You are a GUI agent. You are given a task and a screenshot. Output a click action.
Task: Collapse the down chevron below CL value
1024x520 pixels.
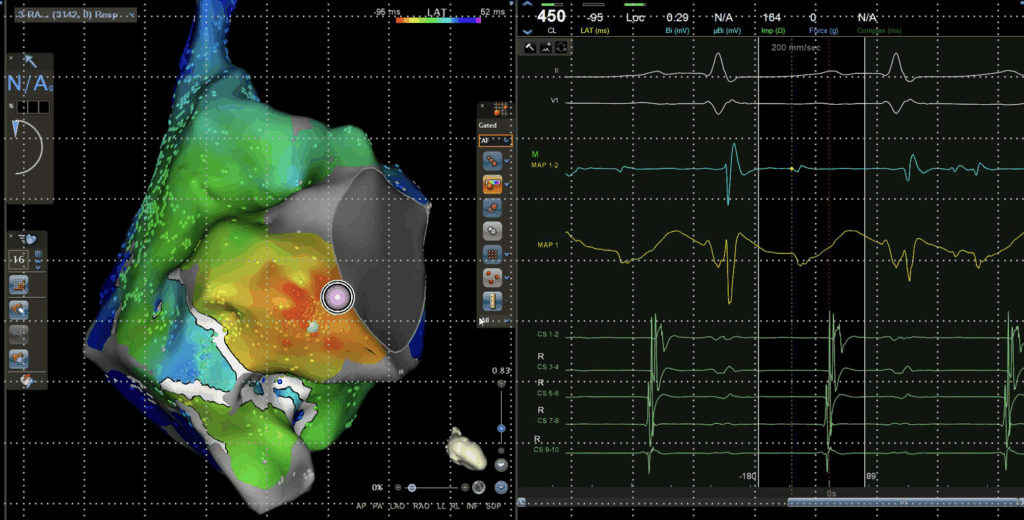click(528, 31)
